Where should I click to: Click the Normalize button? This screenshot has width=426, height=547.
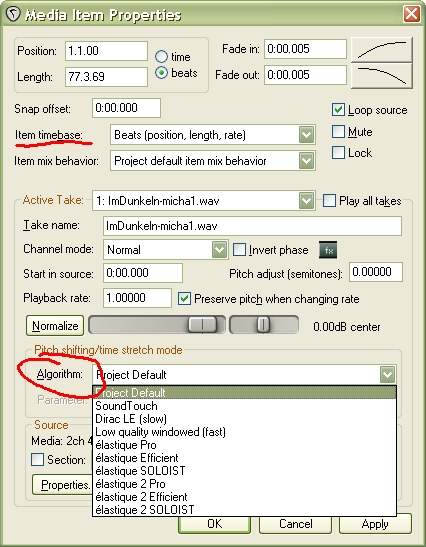click(x=55, y=326)
